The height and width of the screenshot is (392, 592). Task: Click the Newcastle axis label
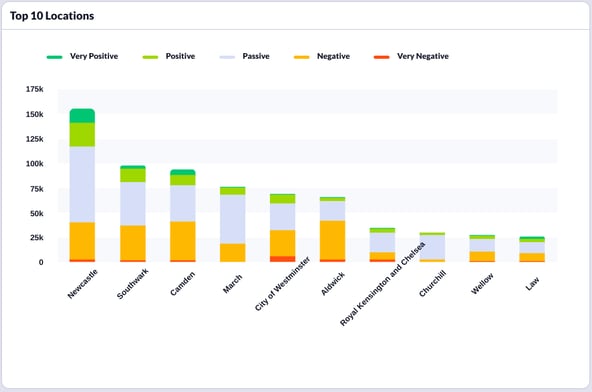83,284
